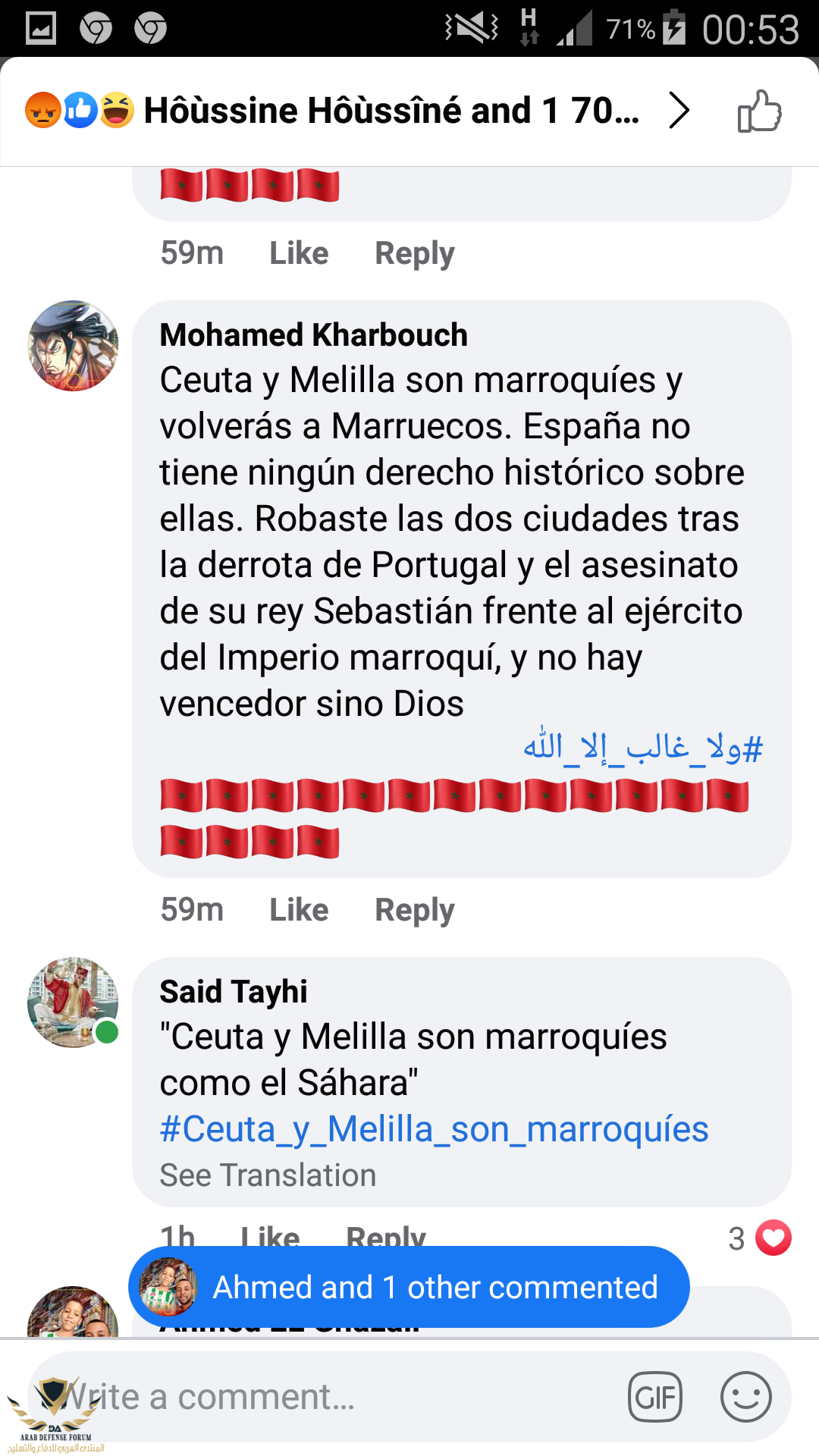Tap the Ahmed and 1 other commented banner
Screen dimensions: 819x1456
409,1287
